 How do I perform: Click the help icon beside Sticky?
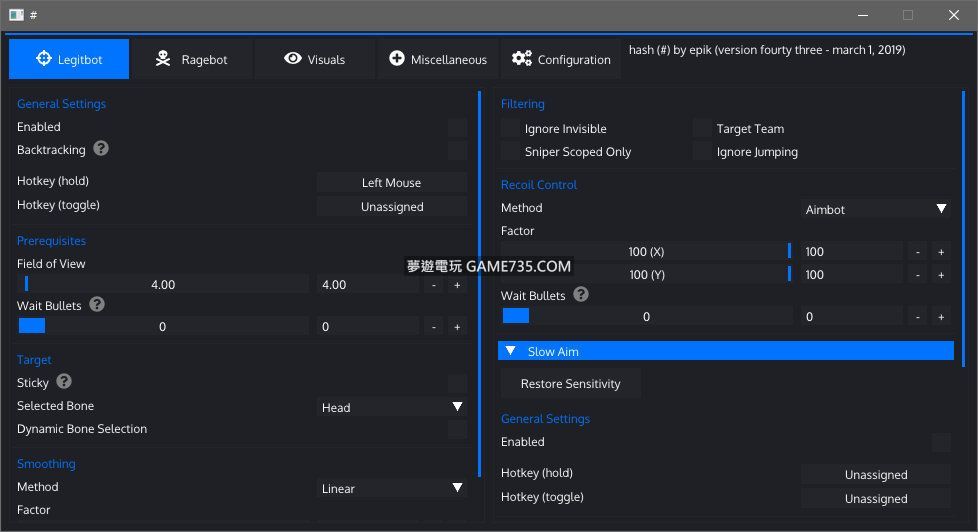tap(64, 382)
